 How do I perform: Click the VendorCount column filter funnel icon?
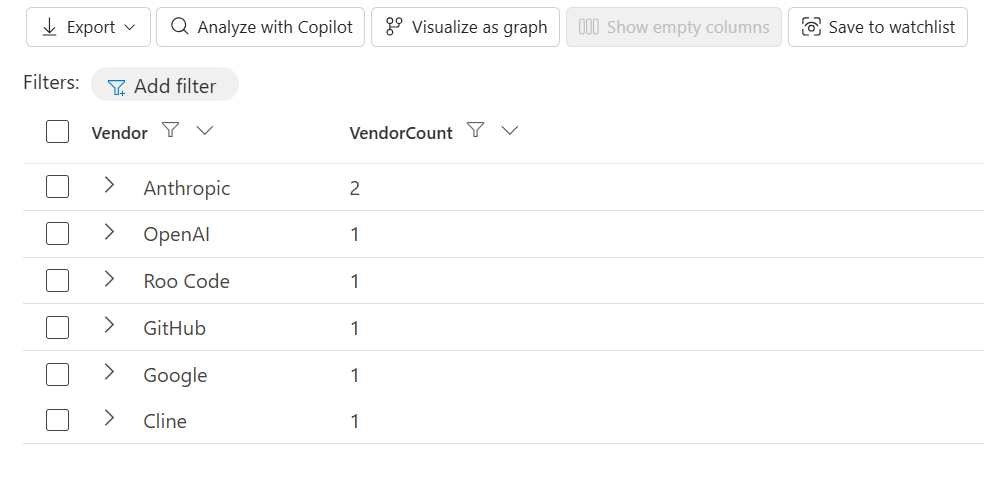(x=476, y=130)
